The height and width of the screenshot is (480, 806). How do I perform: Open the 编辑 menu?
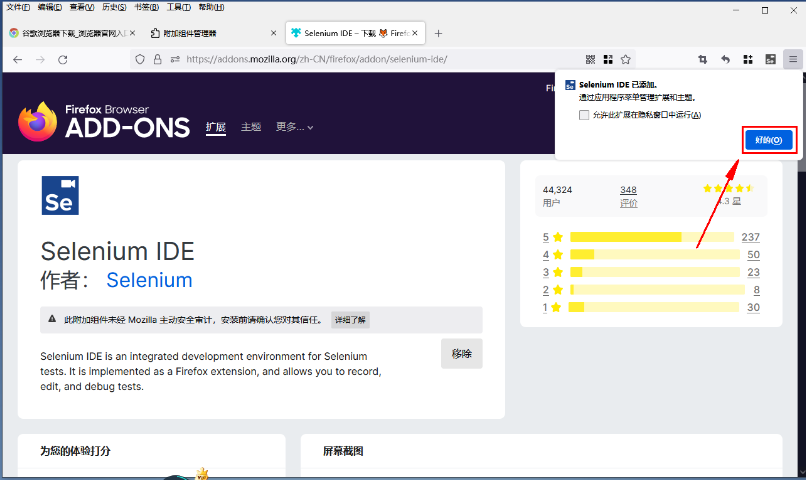(x=50, y=7)
